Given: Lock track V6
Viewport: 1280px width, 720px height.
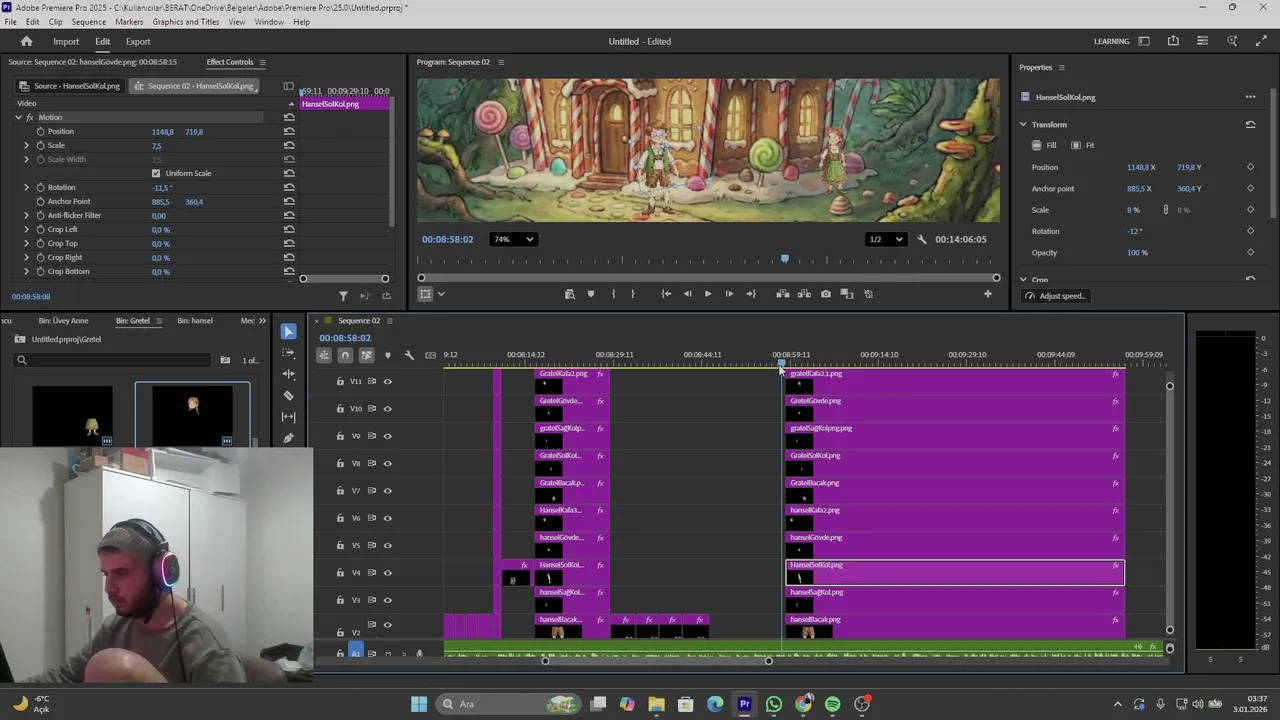Looking at the screenshot, I should click(340, 518).
